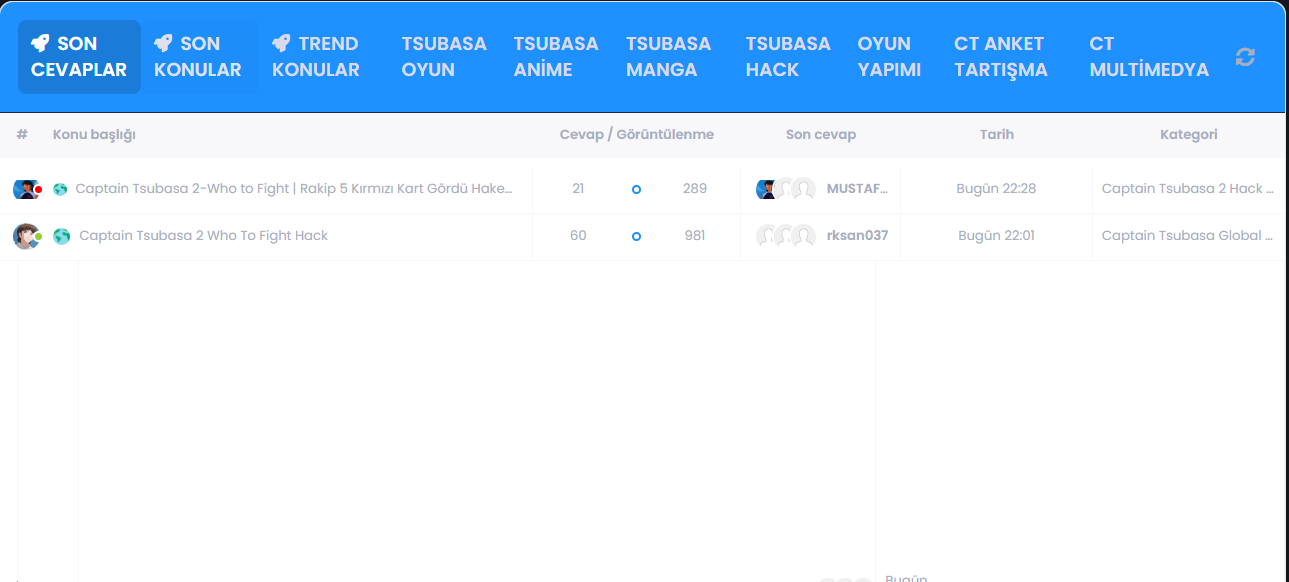Click the reply count 60
This screenshot has width=1289, height=582.
coord(578,235)
